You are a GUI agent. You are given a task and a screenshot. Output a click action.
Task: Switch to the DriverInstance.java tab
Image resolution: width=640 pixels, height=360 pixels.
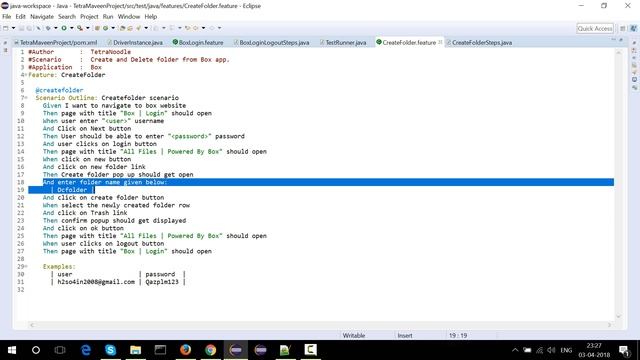[135, 42]
